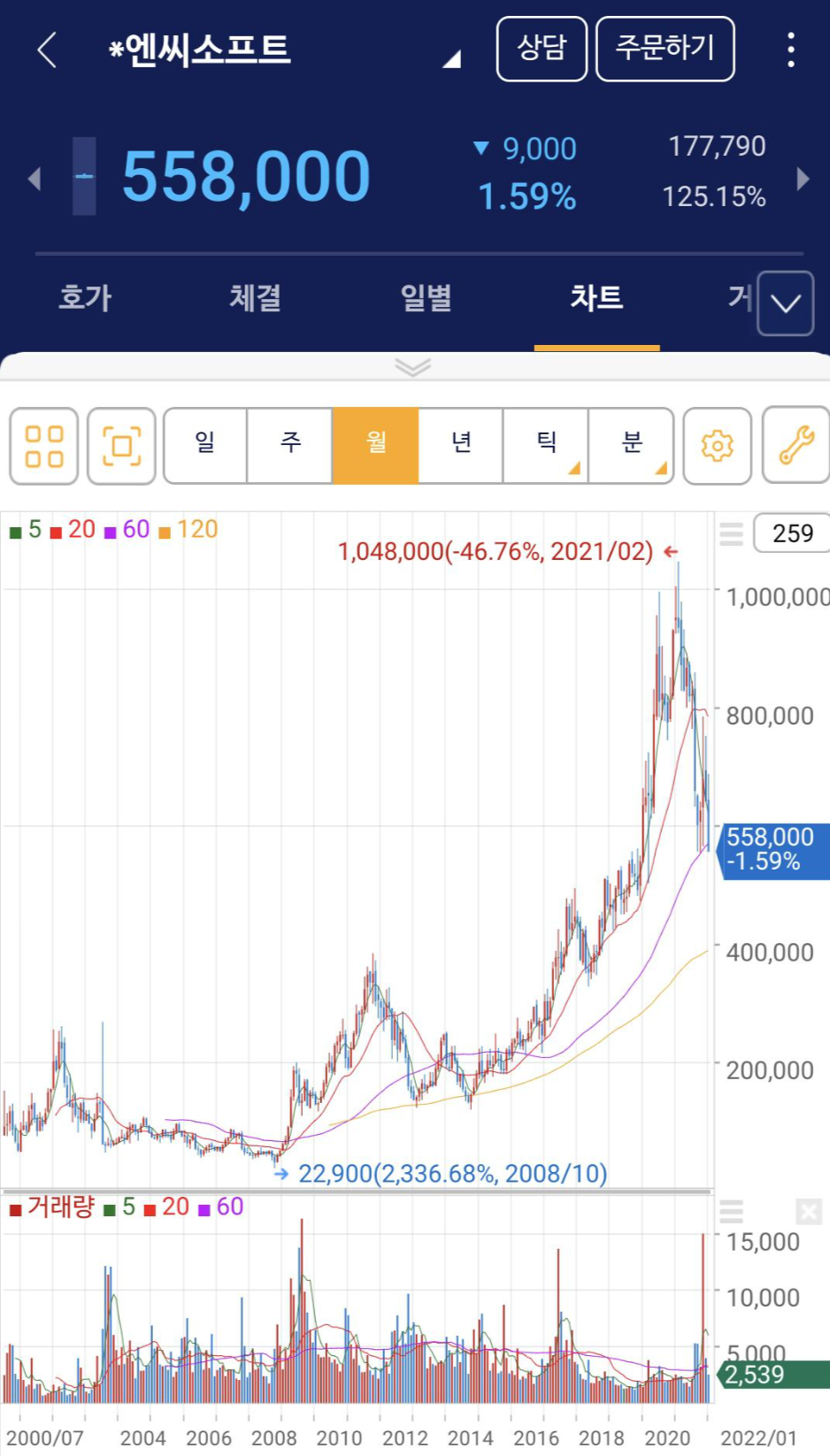Edit the 259 candle count field
The width and height of the screenshot is (830, 1456).
[792, 533]
